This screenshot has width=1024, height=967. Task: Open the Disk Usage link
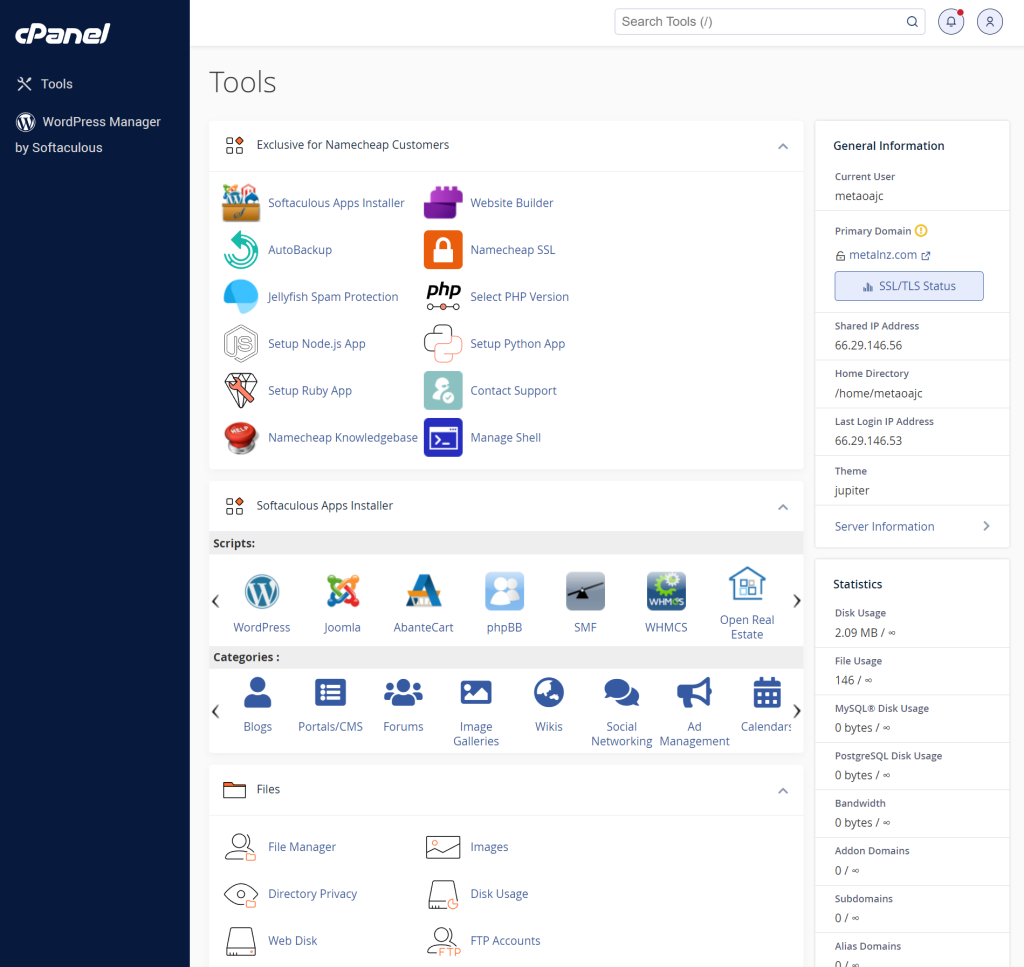click(499, 894)
